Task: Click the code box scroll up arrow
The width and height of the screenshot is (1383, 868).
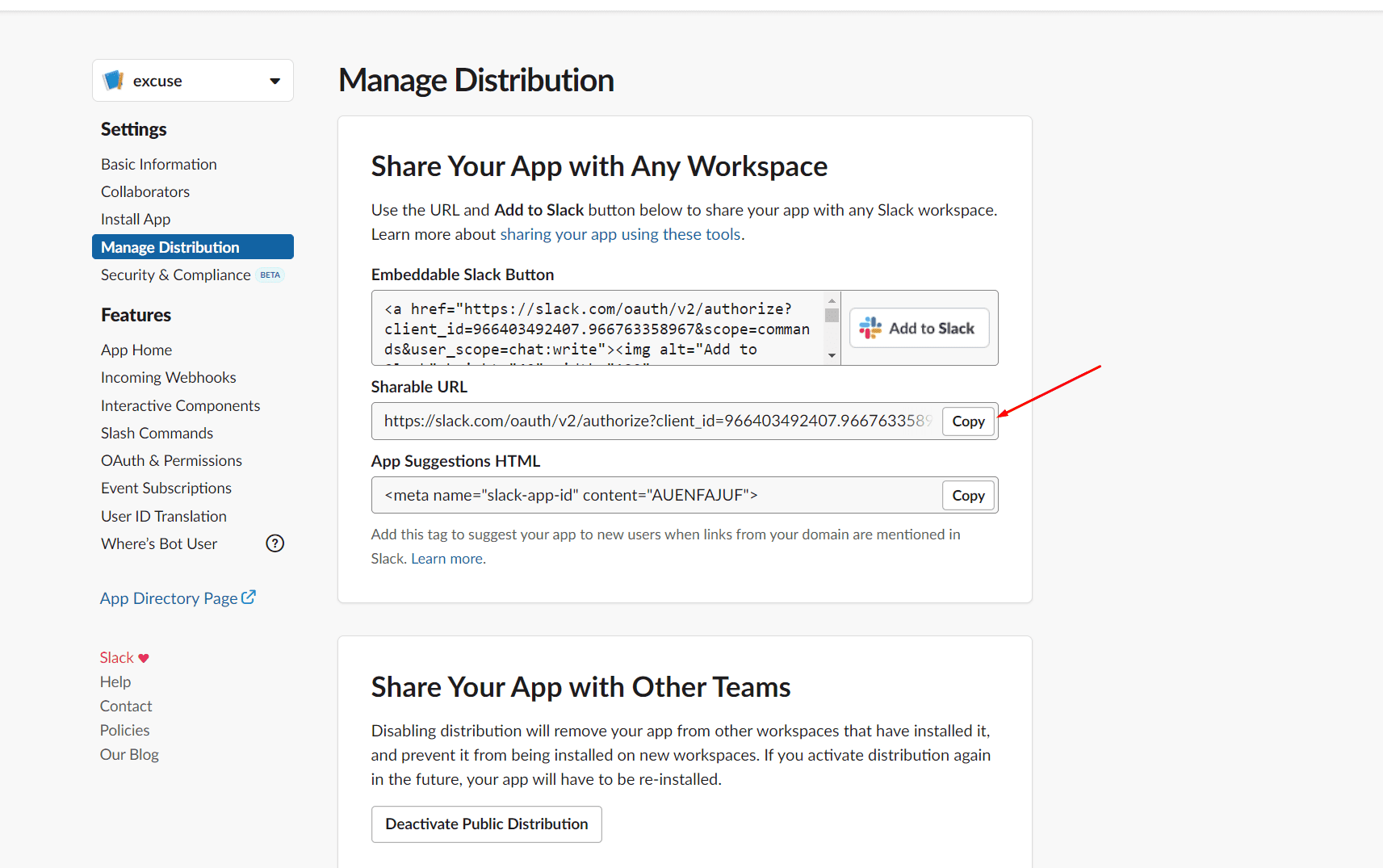Action: pyautogui.click(x=832, y=300)
